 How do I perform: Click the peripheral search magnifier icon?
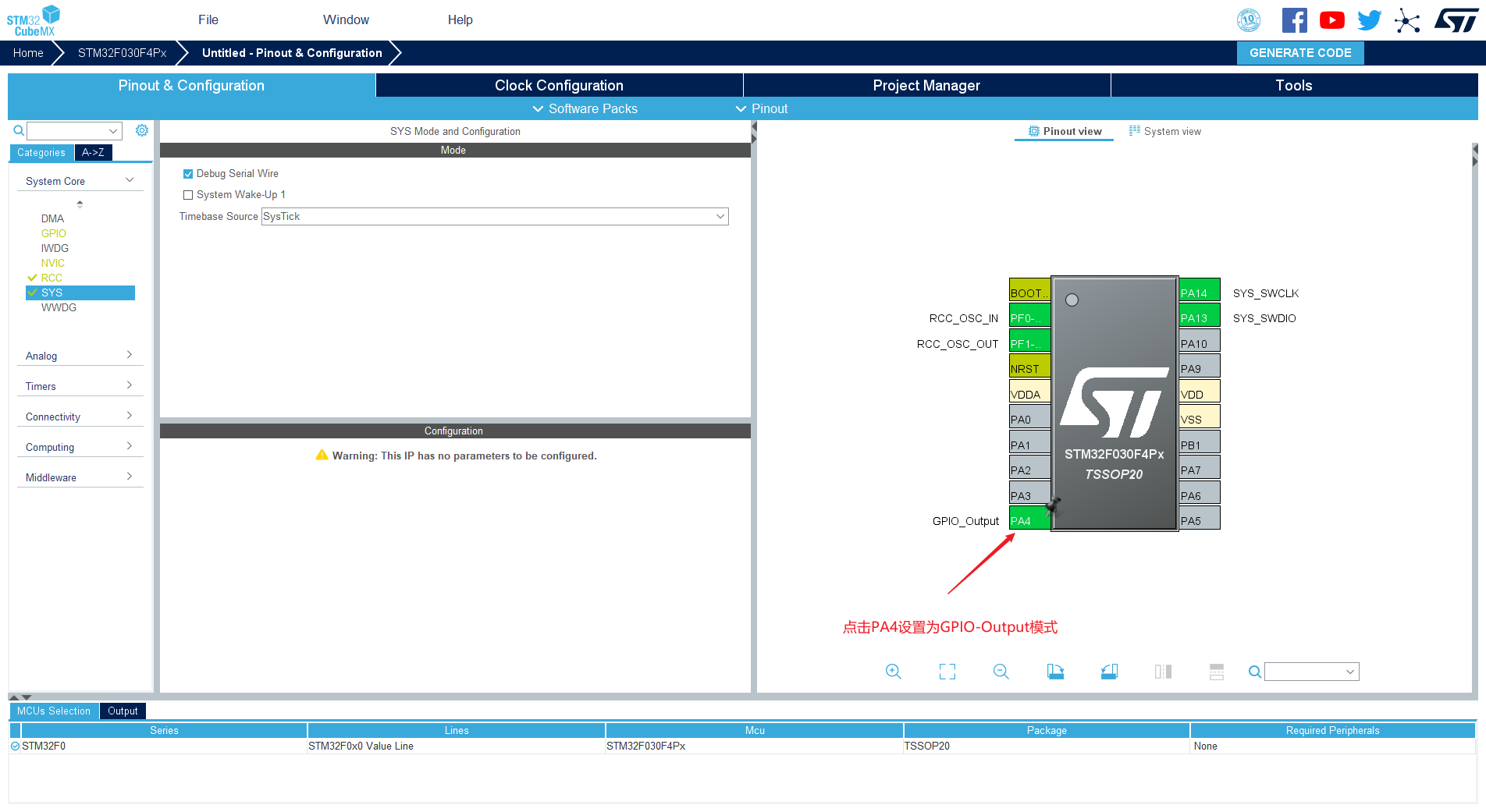pos(19,130)
